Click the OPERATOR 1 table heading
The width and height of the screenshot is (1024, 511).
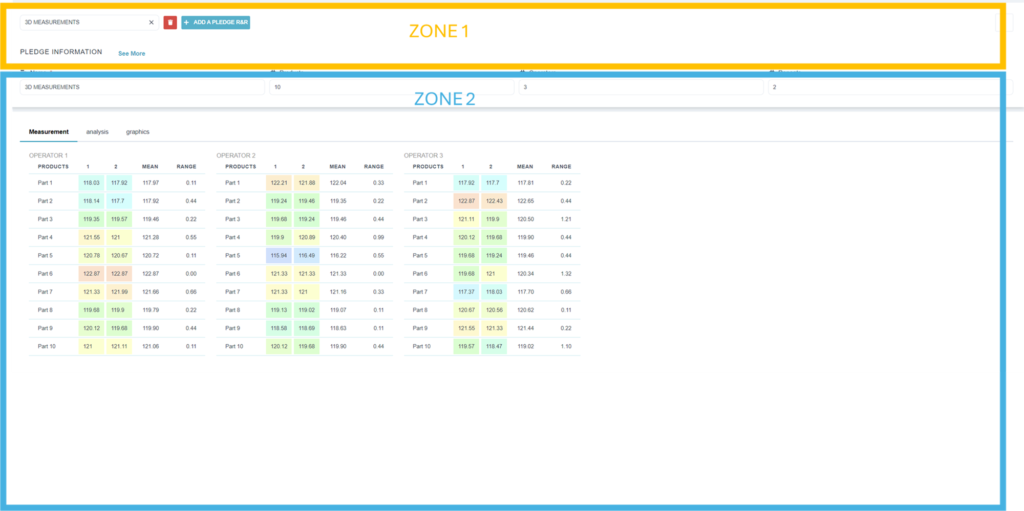click(x=48, y=156)
